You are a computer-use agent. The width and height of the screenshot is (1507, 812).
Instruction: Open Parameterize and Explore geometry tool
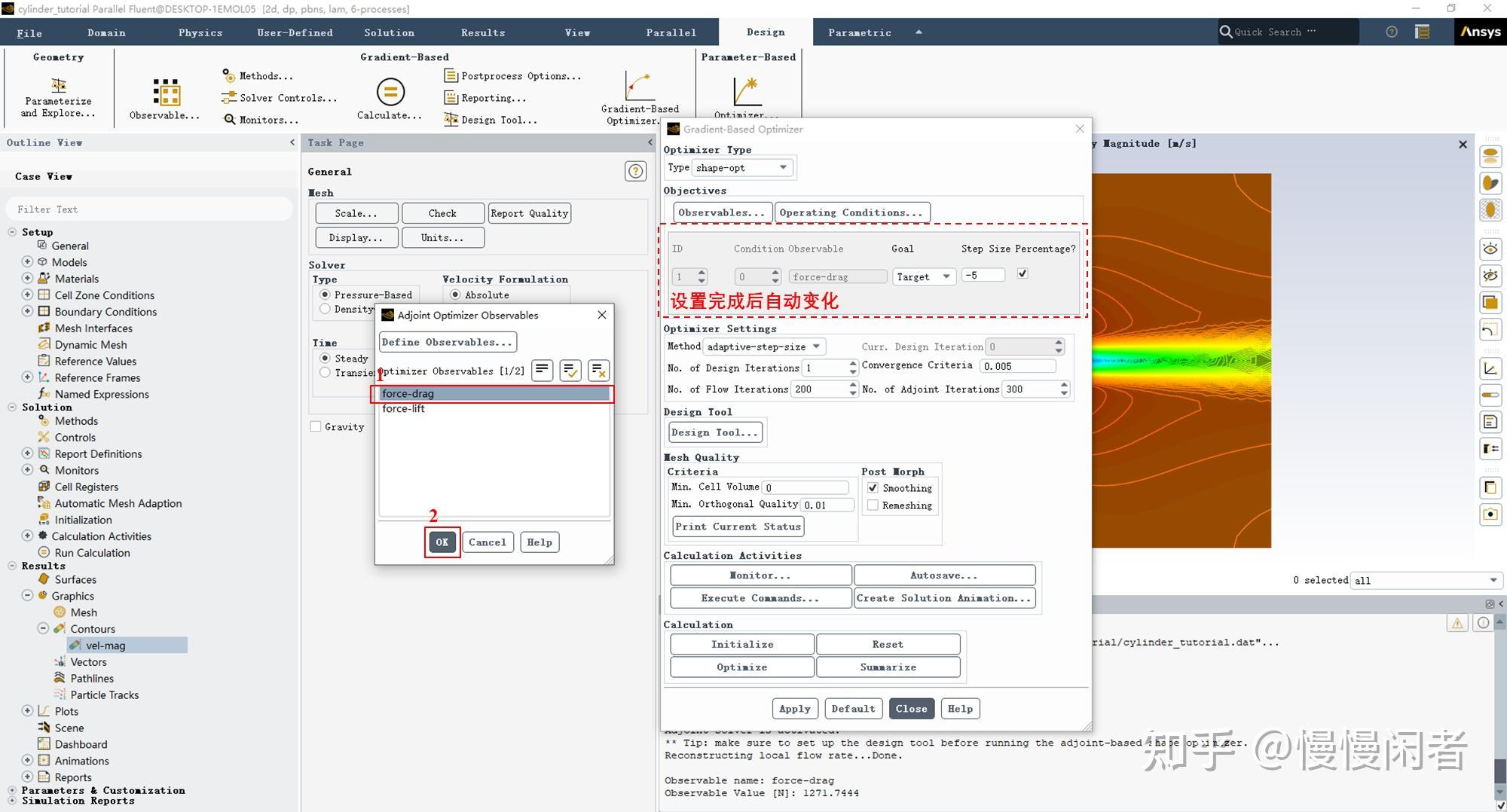(x=58, y=85)
